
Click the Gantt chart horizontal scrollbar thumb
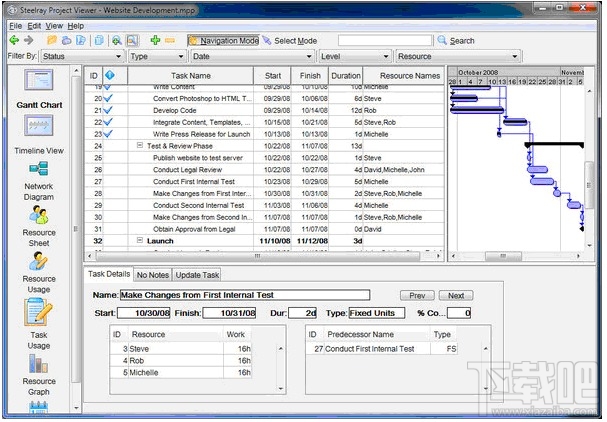click(x=503, y=256)
